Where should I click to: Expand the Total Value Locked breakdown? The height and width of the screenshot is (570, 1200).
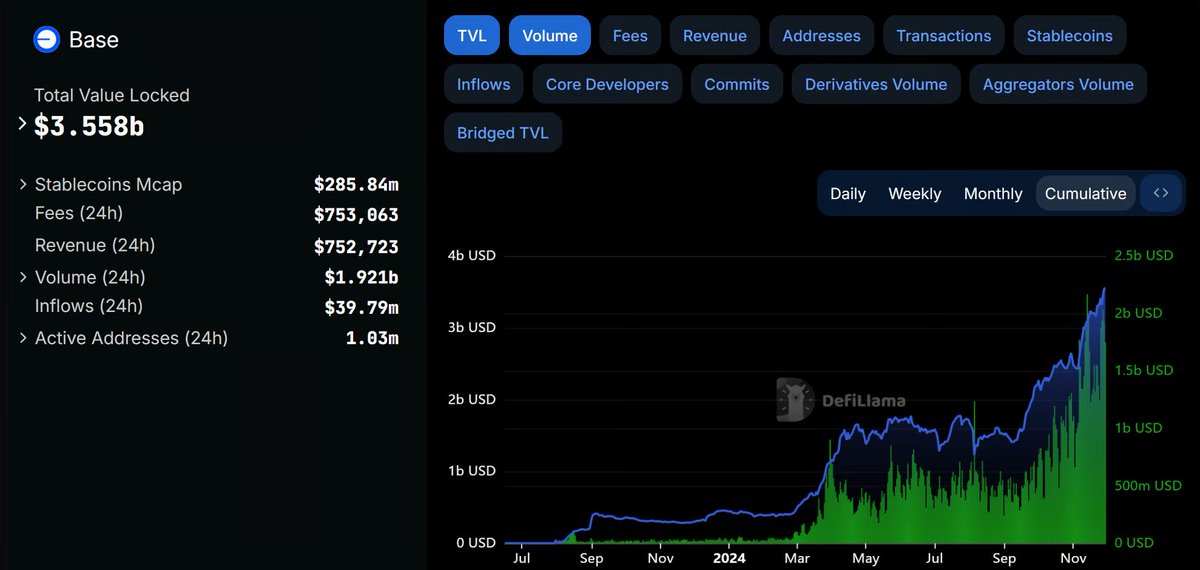[23, 124]
